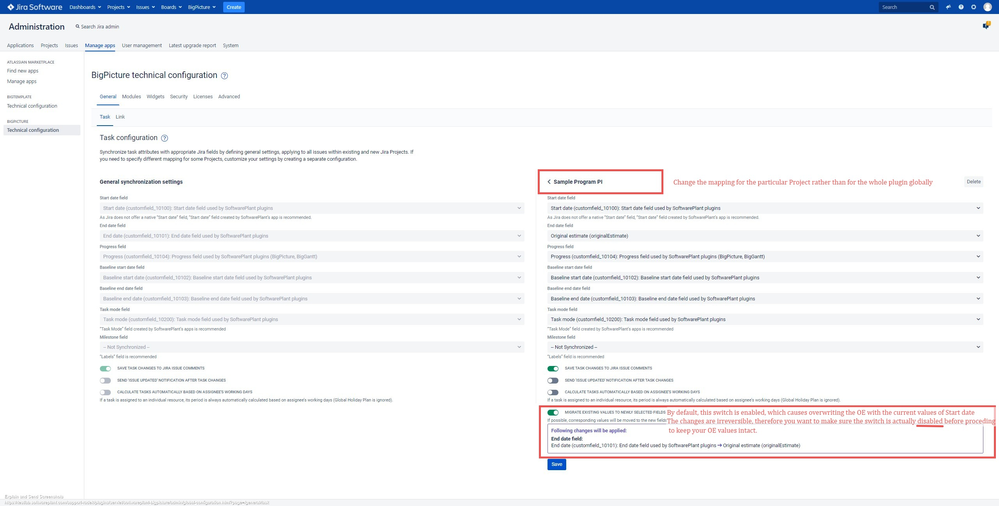Viewport: 999px width, 506px height.
Task: Open the user avatar profile menu
Action: (988, 7)
